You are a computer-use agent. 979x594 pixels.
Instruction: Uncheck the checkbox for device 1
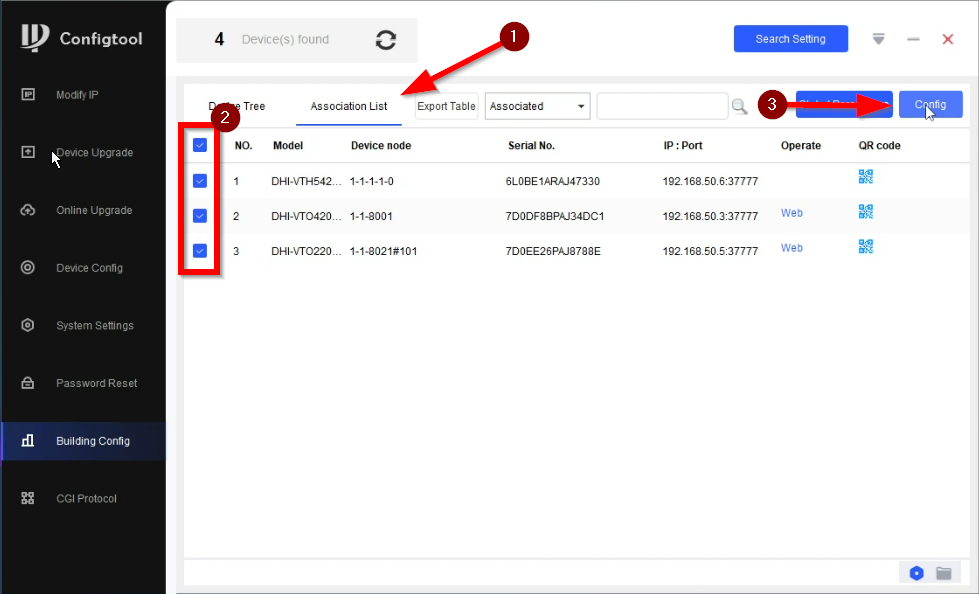[200, 181]
